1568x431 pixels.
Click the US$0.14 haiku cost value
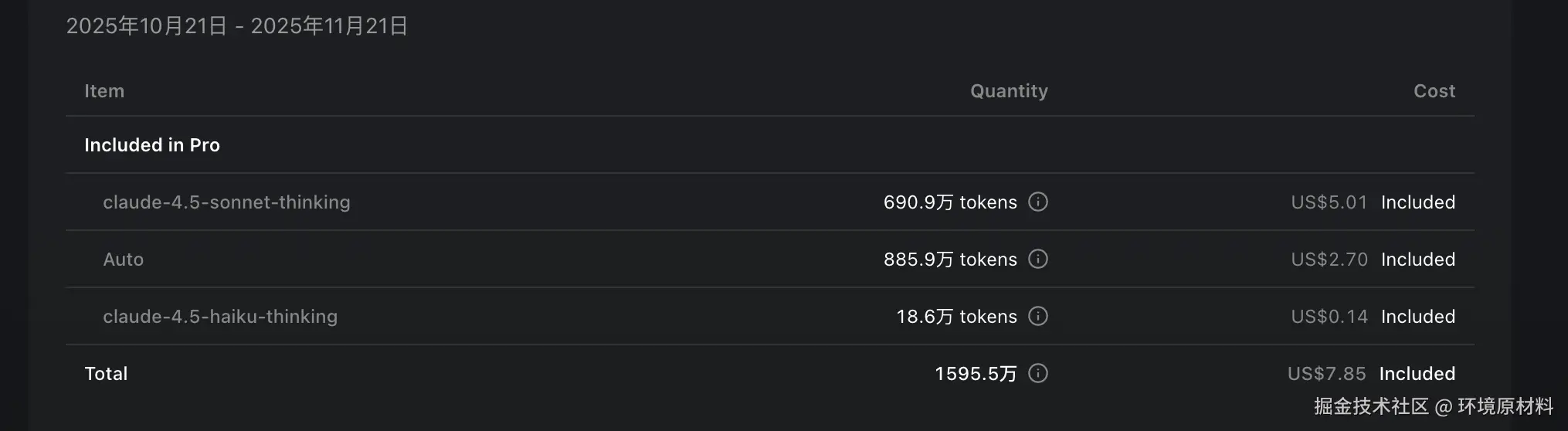[x=1329, y=317]
